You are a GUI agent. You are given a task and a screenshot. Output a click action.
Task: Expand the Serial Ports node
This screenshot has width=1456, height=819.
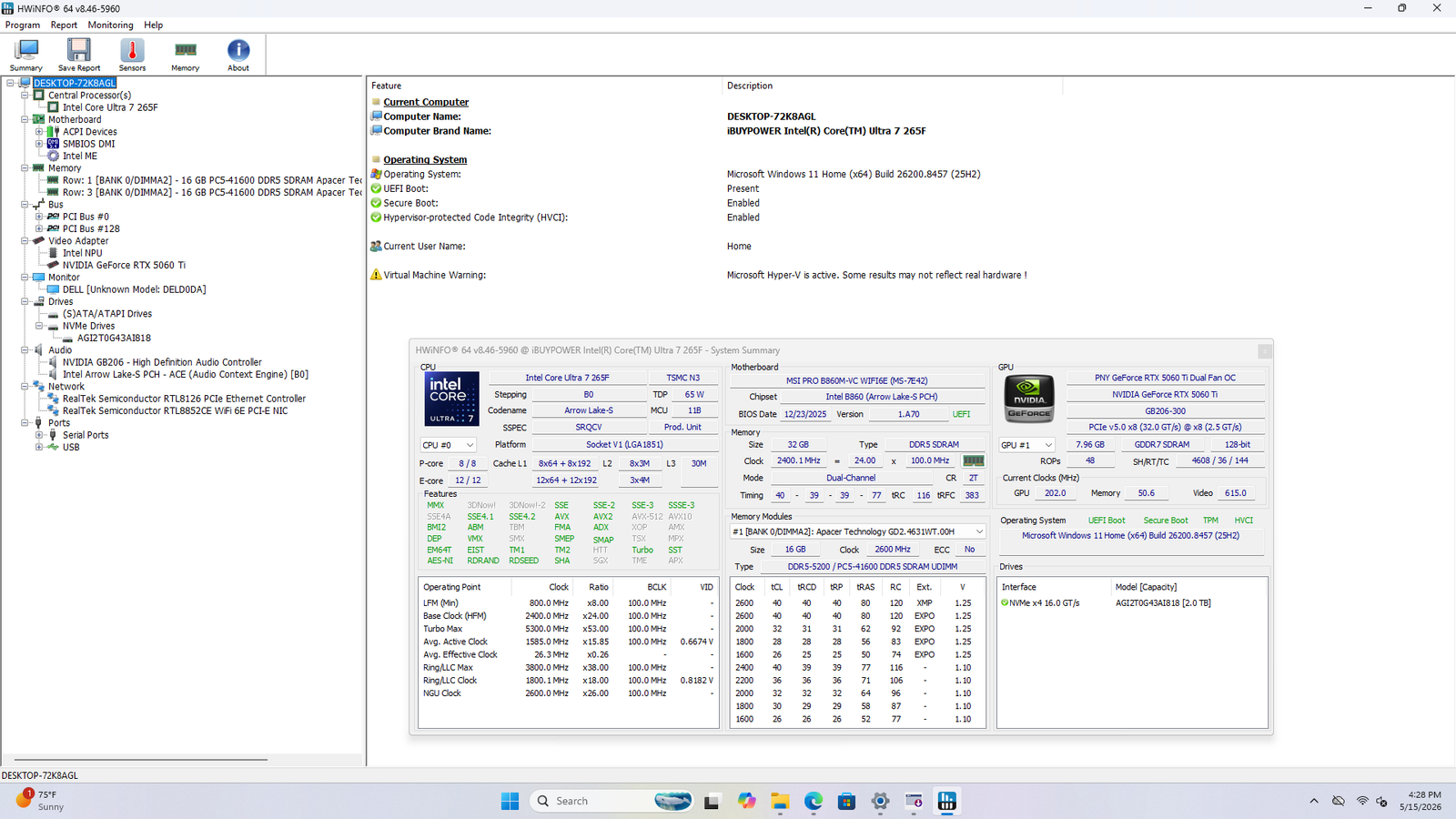point(39,435)
